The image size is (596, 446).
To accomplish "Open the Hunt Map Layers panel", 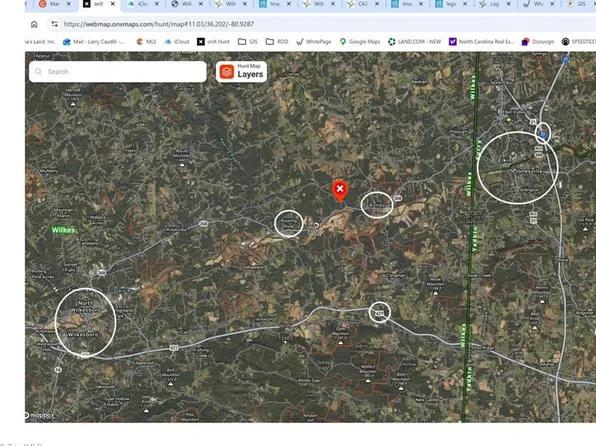I will [x=241, y=71].
